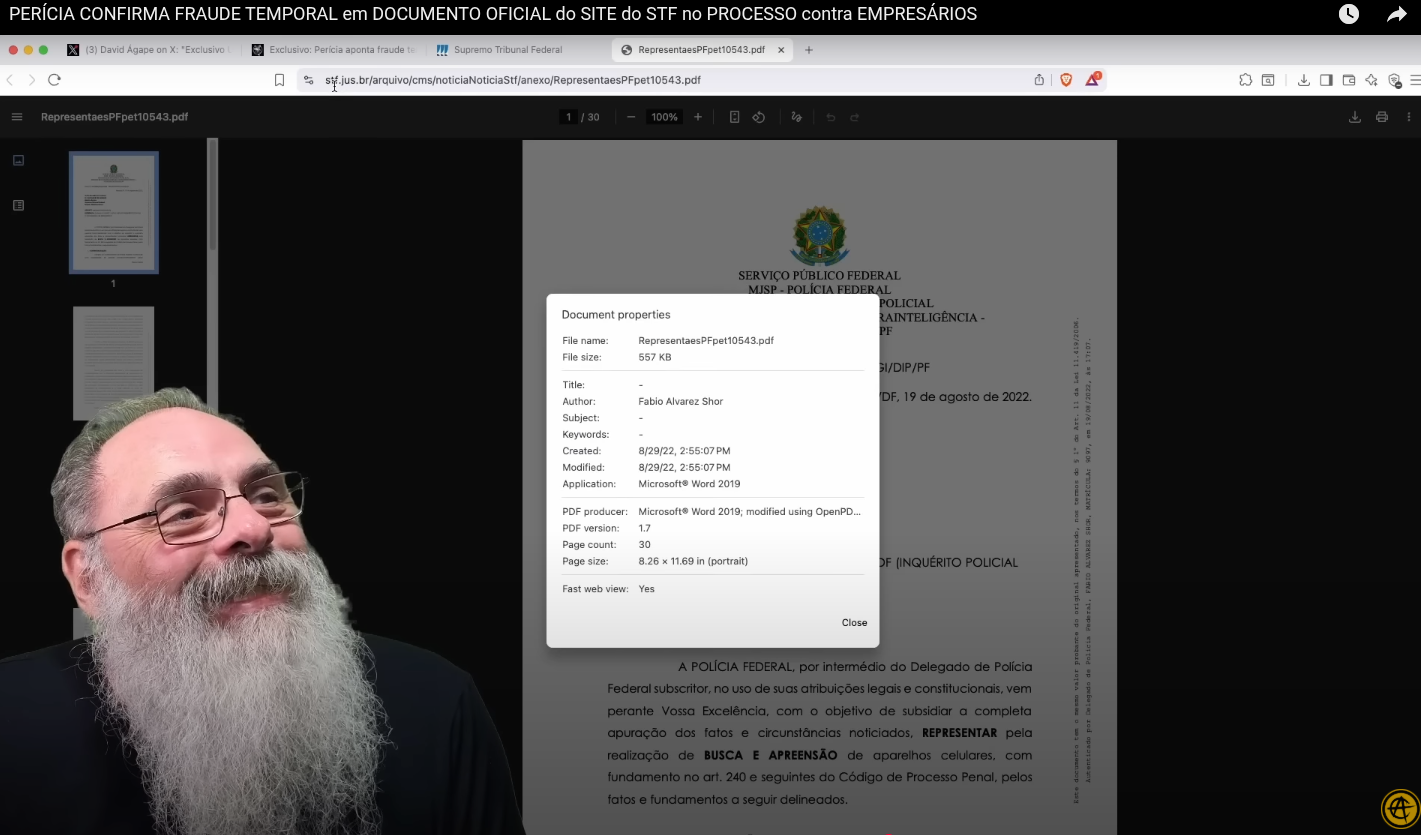Click the tab search icon in the browser toolbar
Image resolution: width=1421 pixels, height=835 pixels.
1267,80
